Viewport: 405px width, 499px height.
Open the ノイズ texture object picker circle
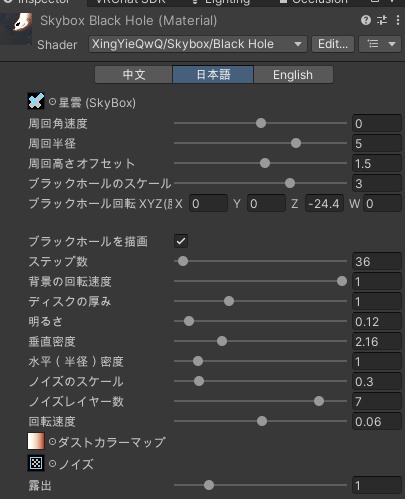pyautogui.click(x=52, y=463)
